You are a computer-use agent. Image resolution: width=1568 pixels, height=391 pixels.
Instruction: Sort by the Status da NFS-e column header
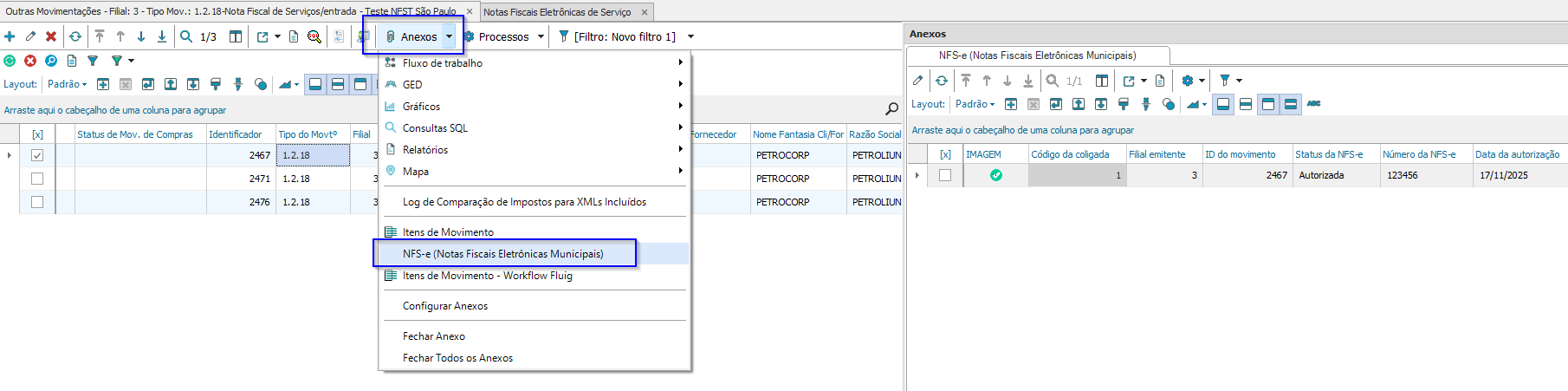[1329, 154]
